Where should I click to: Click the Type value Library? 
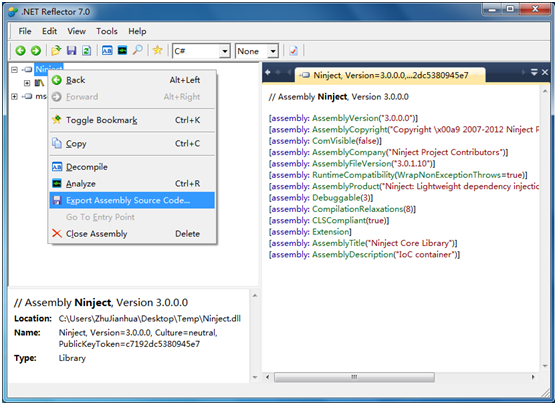point(72,358)
